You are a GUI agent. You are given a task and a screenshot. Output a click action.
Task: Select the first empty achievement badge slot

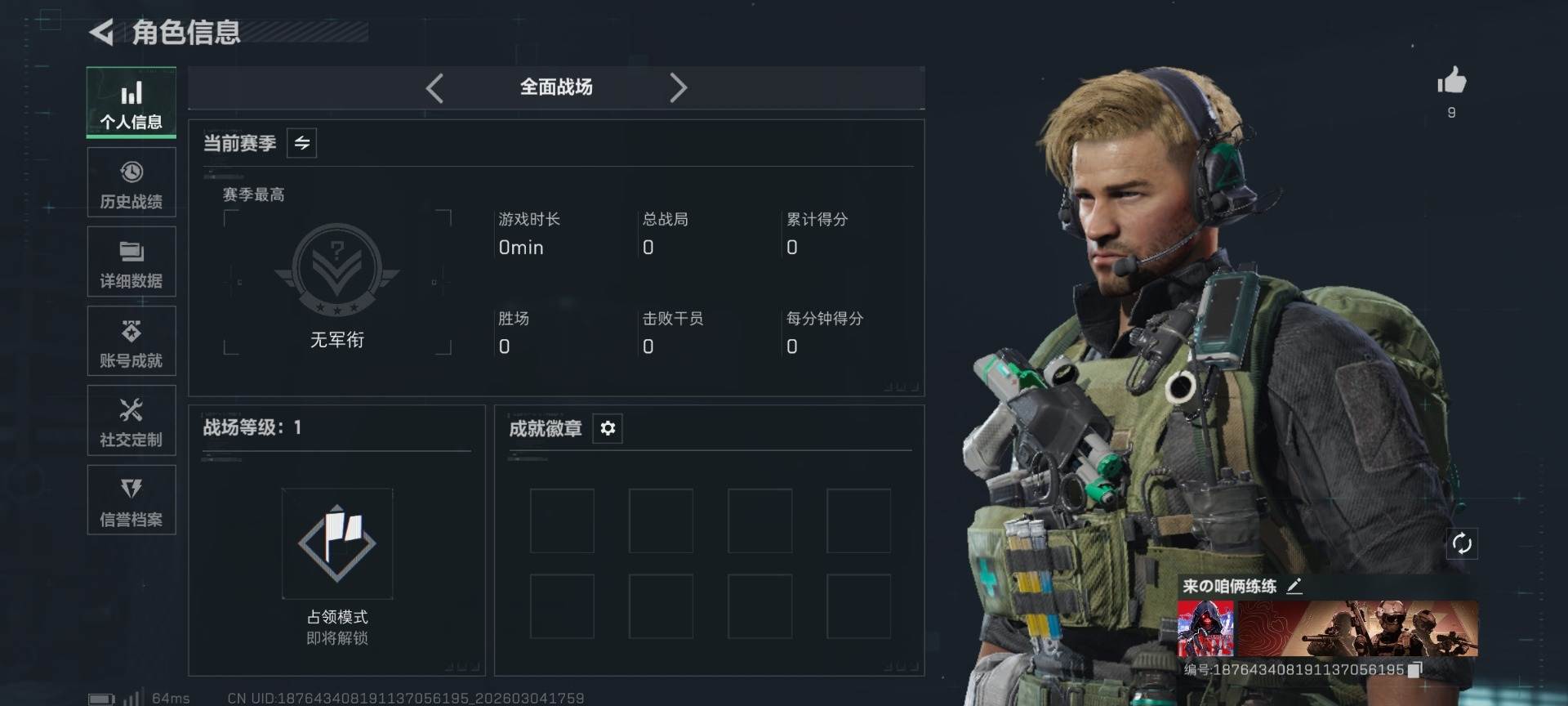[562, 521]
